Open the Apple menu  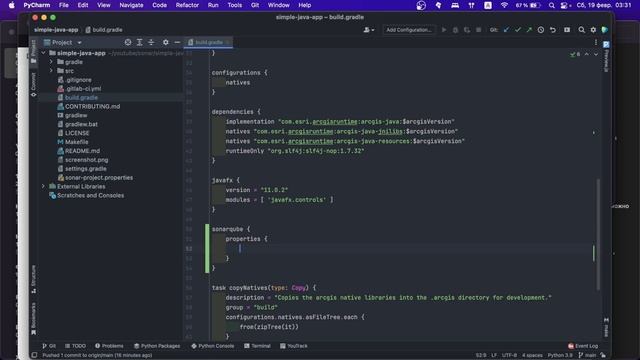click(11, 5)
